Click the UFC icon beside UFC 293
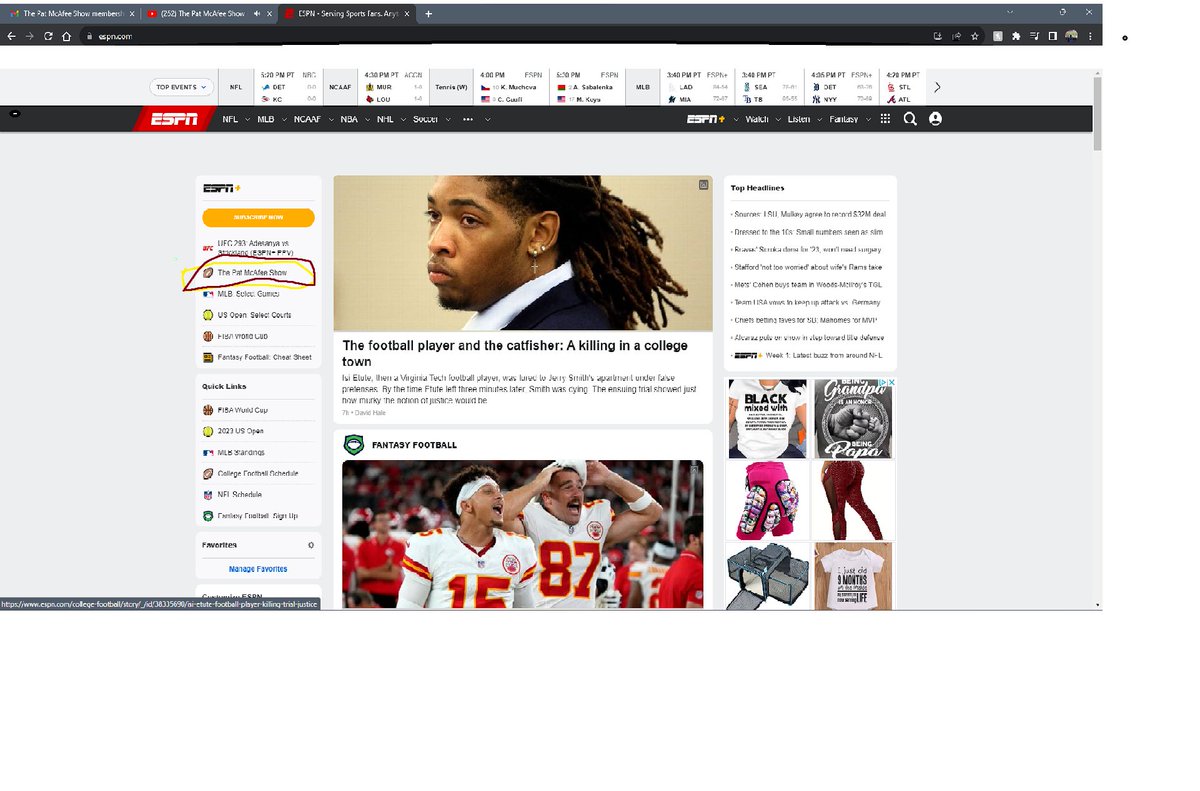Viewport: 1200px width, 791px height. point(208,247)
